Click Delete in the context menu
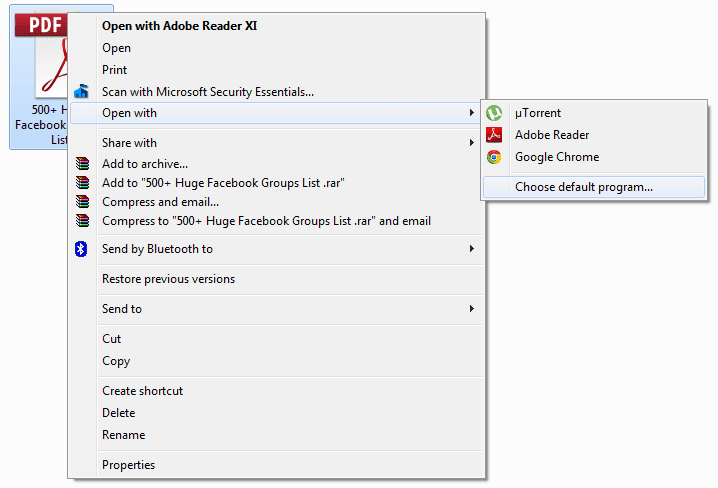The width and height of the screenshot is (718, 488). pos(118,413)
